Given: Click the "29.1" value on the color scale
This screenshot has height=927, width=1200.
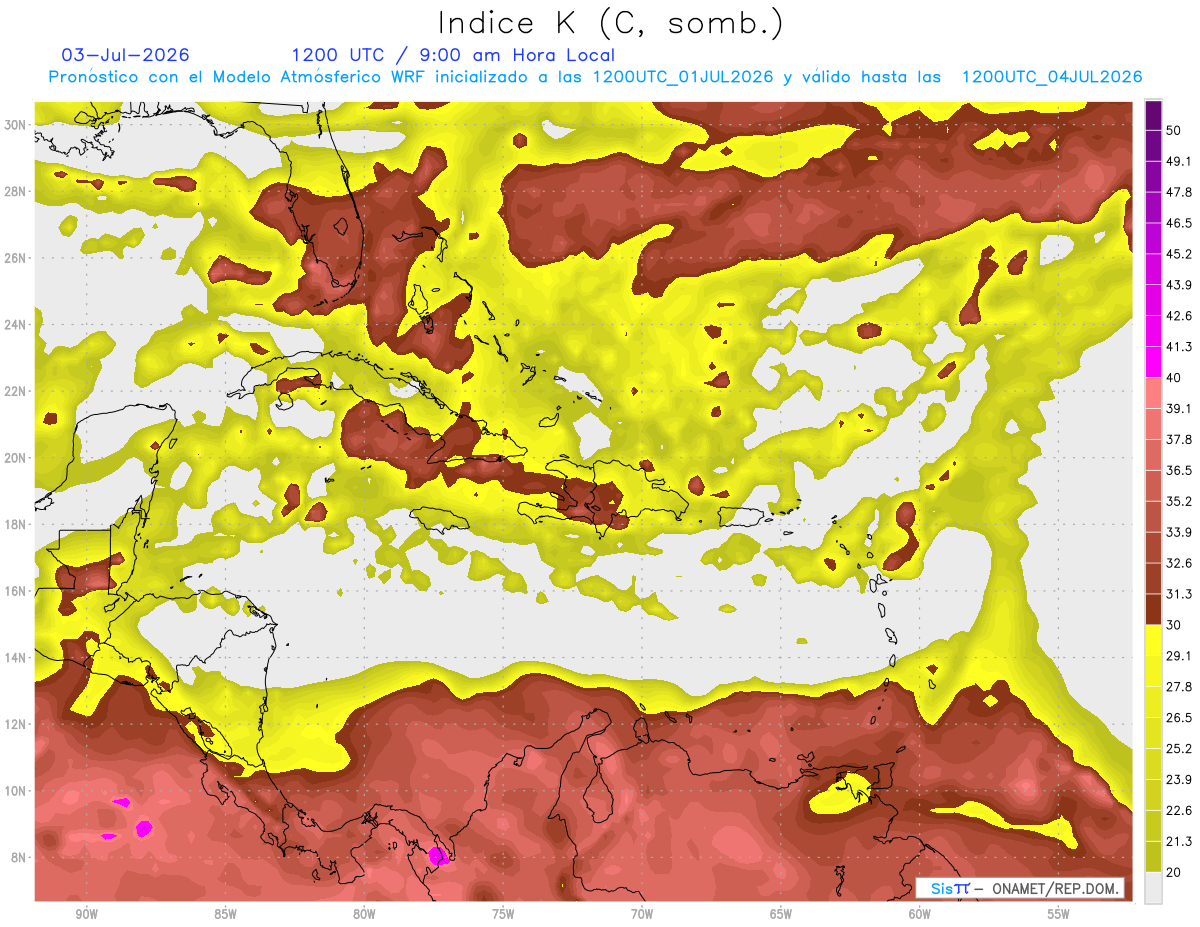Looking at the screenshot, I should (1180, 655).
